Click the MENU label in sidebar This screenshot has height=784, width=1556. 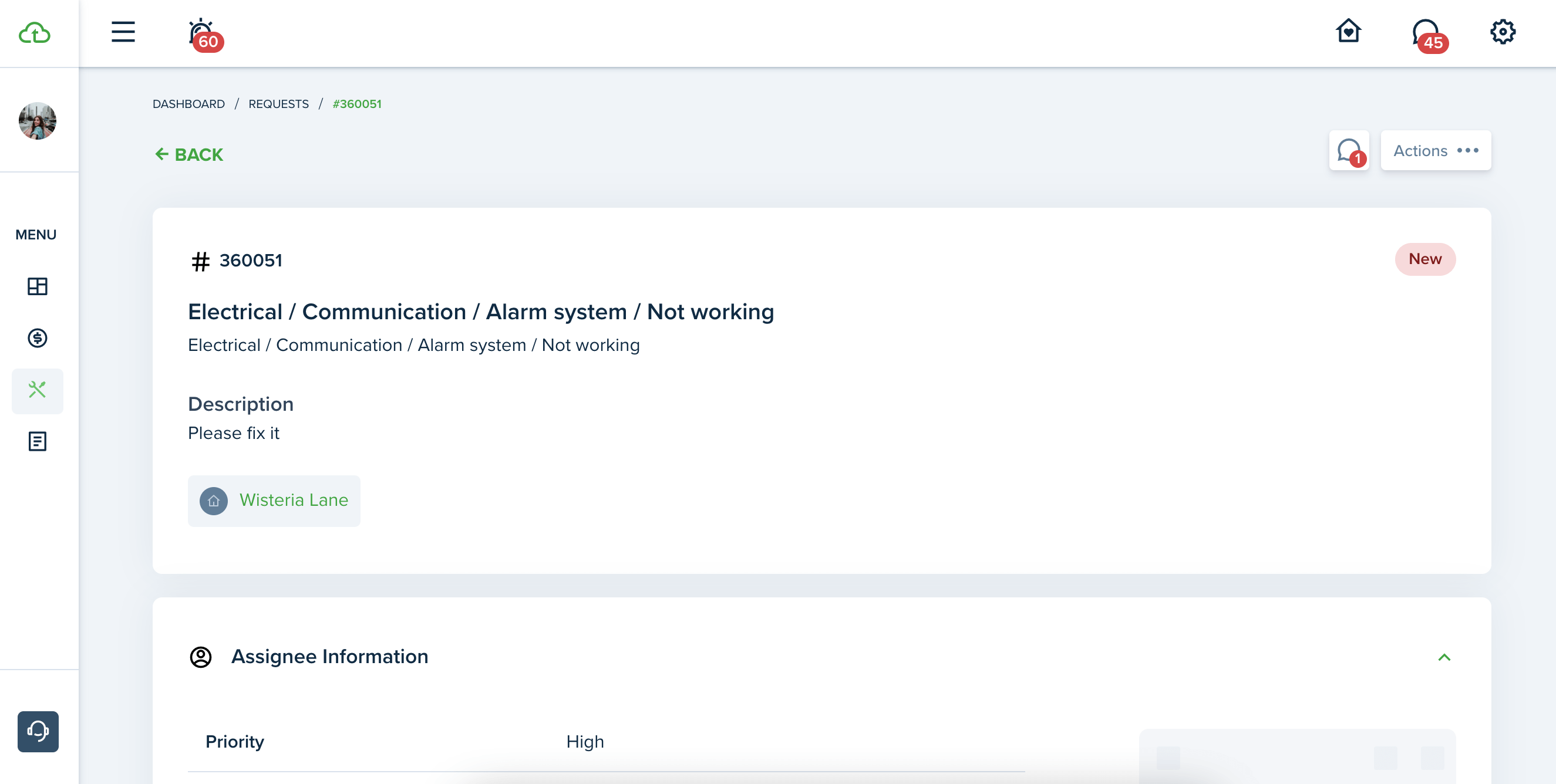point(36,235)
